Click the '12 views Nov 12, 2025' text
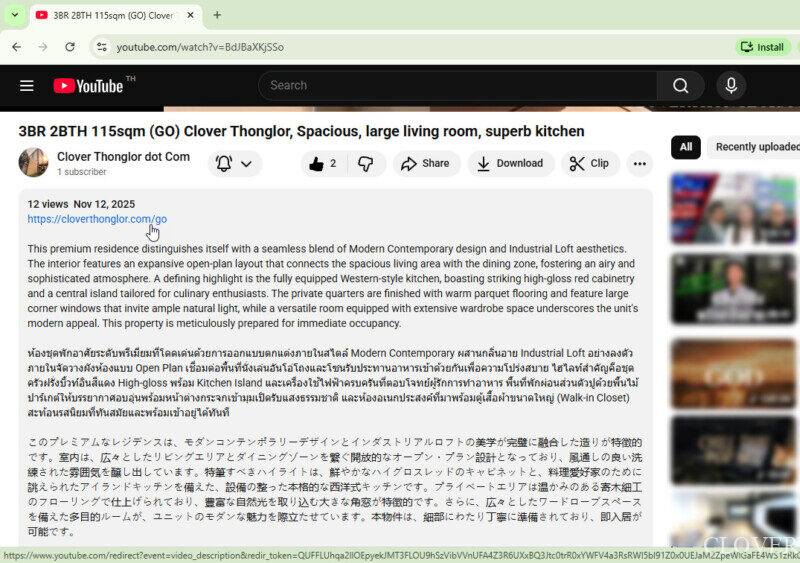Image resolution: width=800 pixels, height=563 pixels. (x=81, y=204)
